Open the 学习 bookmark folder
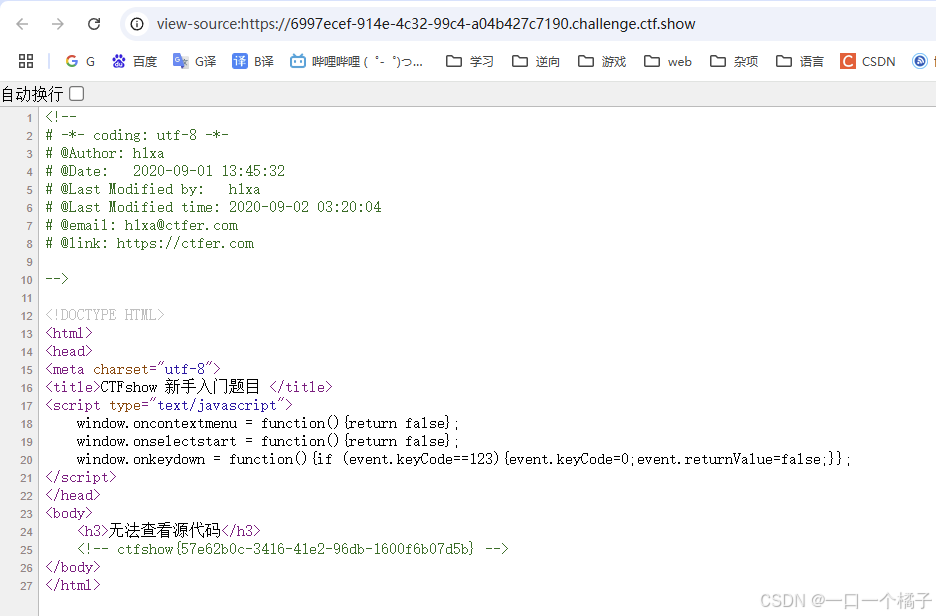Viewport: 936px width, 616px height. point(470,61)
